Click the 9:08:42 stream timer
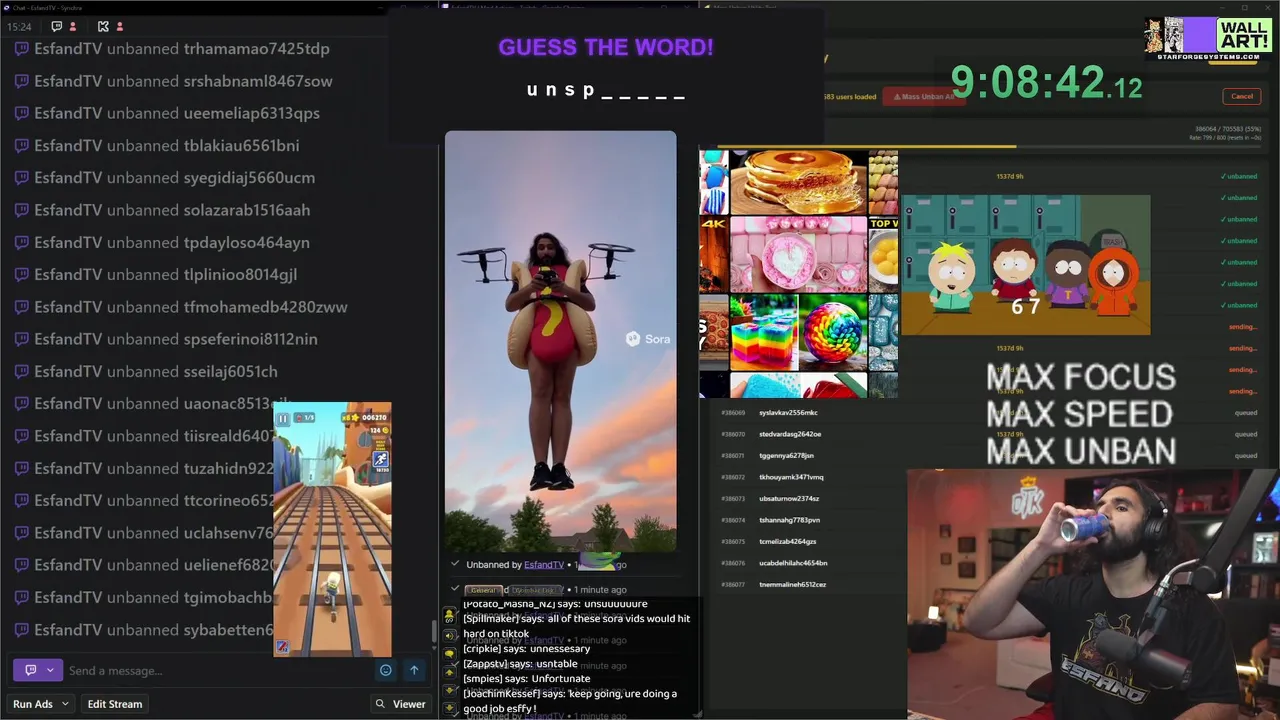1280x720 pixels. [1046, 82]
